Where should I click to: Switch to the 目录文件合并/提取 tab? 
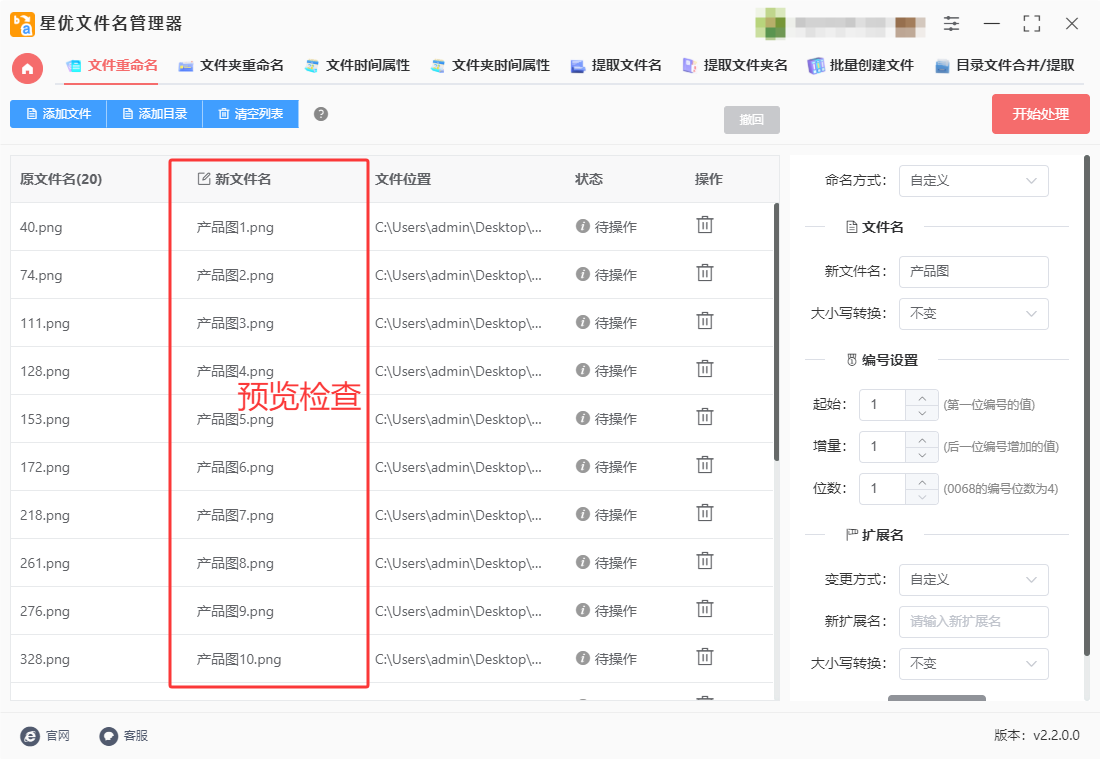point(1005,66)
